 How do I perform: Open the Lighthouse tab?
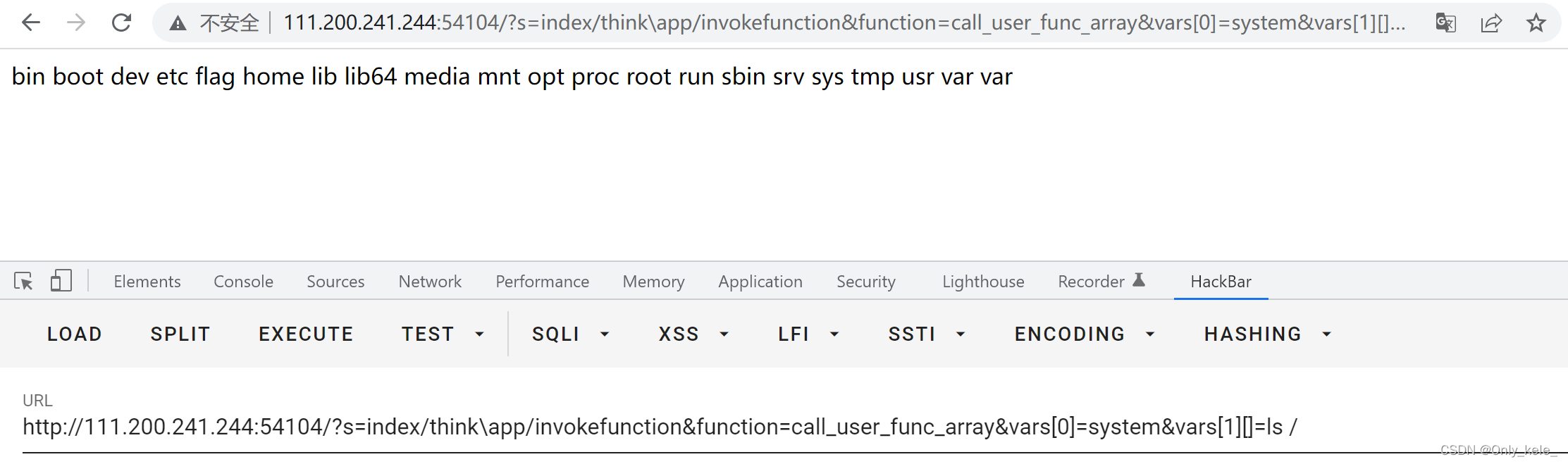click(983, 282)
